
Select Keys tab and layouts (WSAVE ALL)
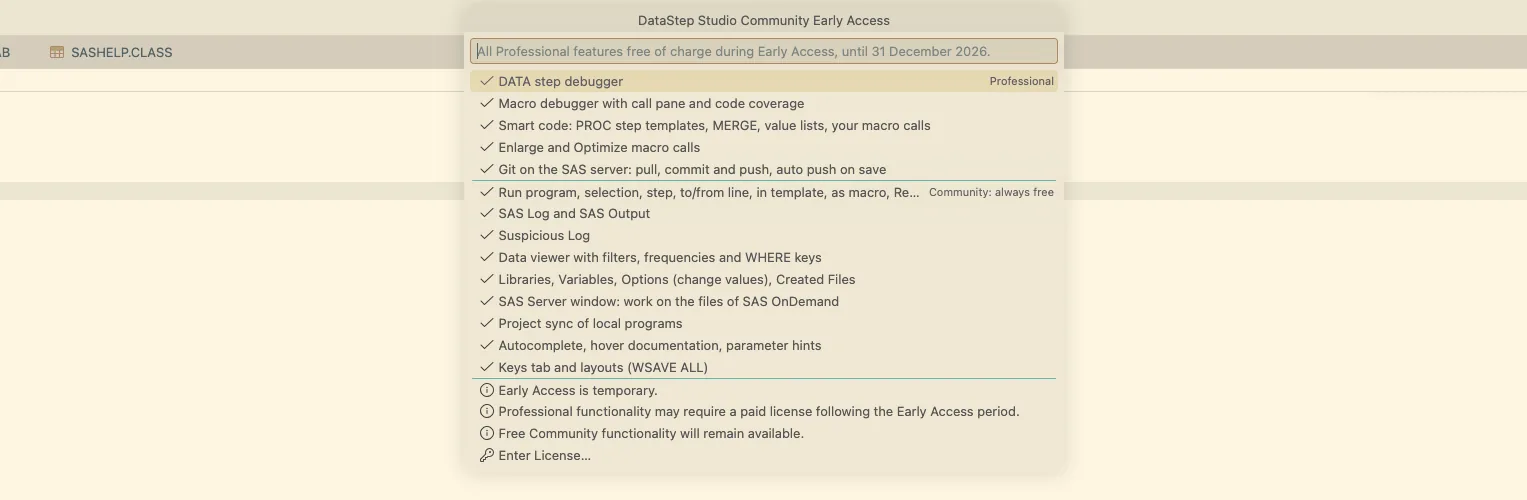click(x=763, y=367)
